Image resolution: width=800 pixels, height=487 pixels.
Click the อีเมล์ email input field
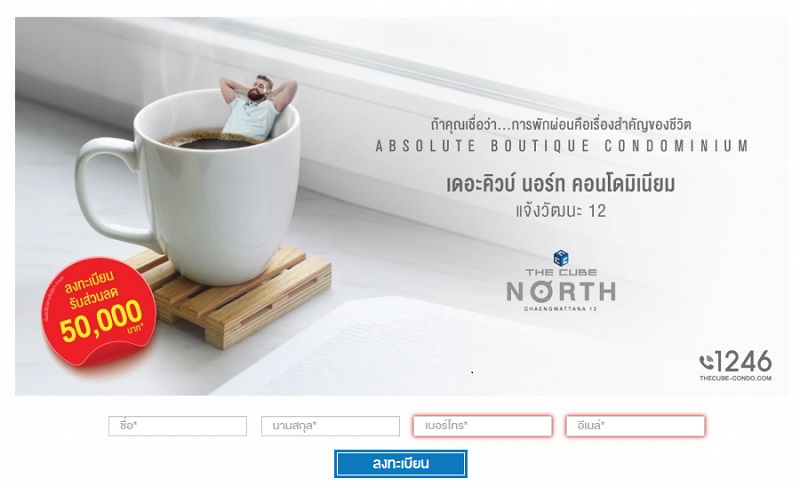[x=635, y=426]
